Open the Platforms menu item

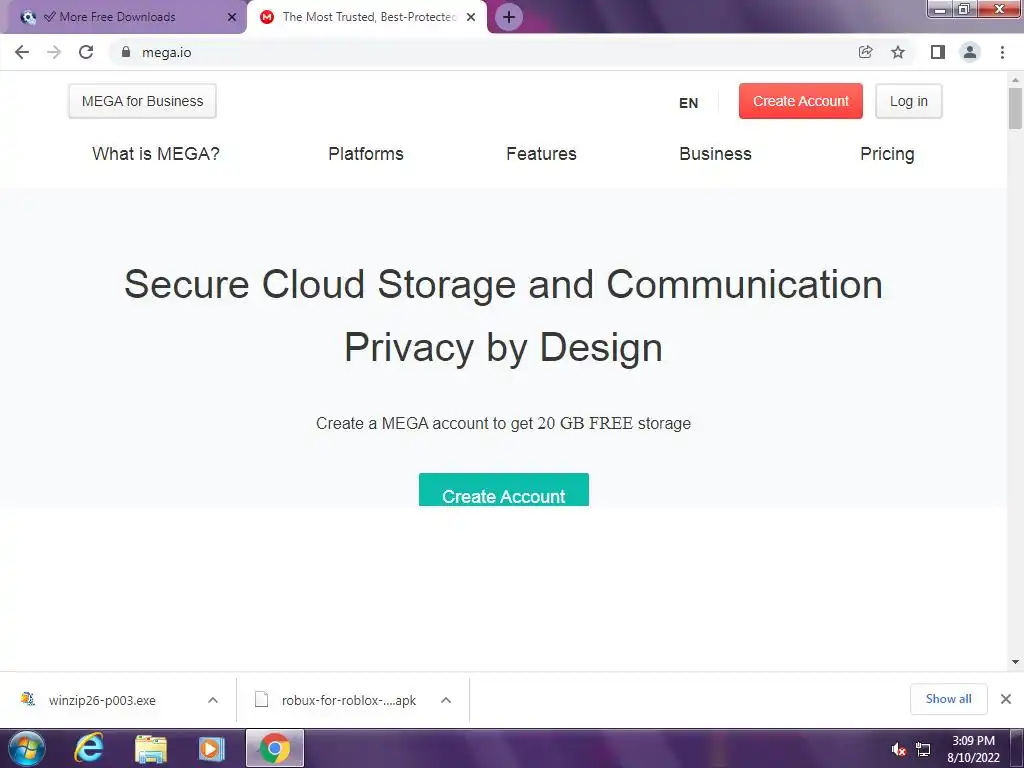(x=366, y=154)
